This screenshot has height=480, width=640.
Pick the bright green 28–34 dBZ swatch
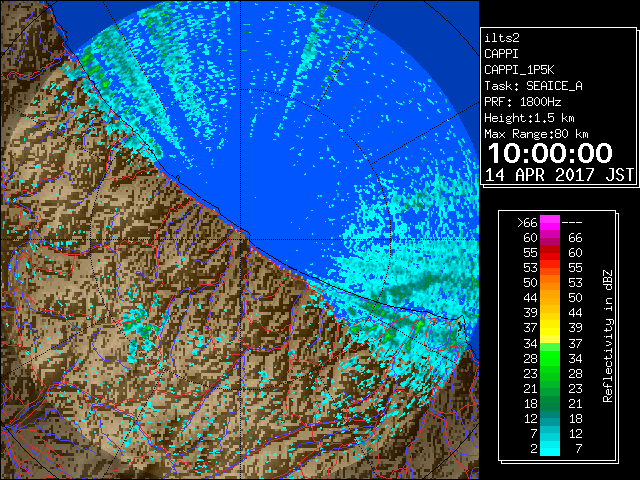click(x=550, y=358)
